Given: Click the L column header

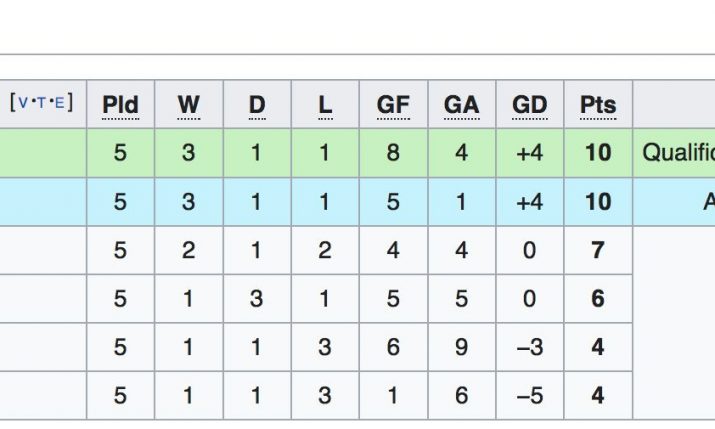Looking at the screenshot, I should (x=325, y=105).
